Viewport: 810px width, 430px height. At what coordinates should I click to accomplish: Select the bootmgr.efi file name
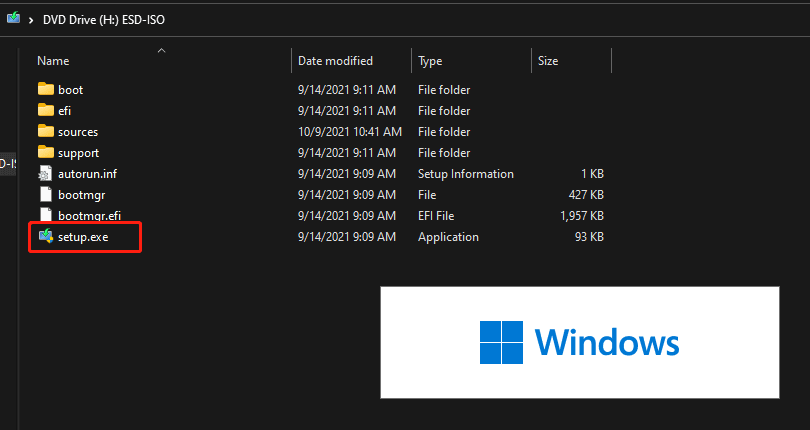pyautogui.click(x=89, y=216)
